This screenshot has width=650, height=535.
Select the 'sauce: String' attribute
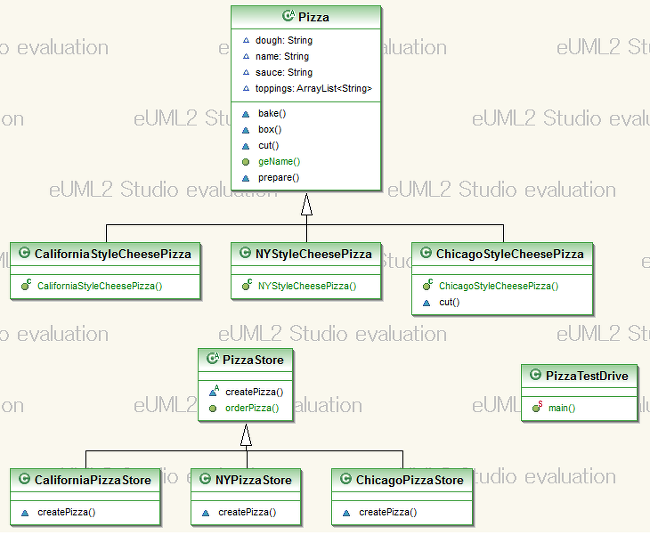tap(284, 73)
